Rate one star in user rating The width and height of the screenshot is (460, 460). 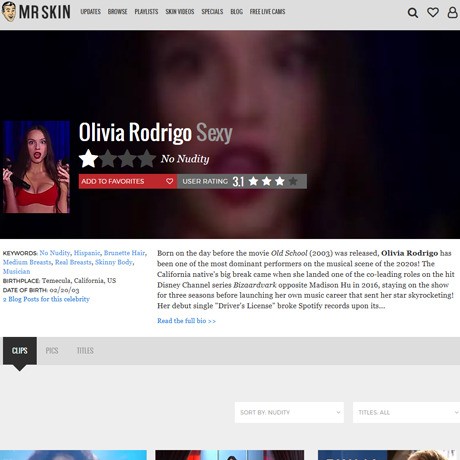pos(253,181)
